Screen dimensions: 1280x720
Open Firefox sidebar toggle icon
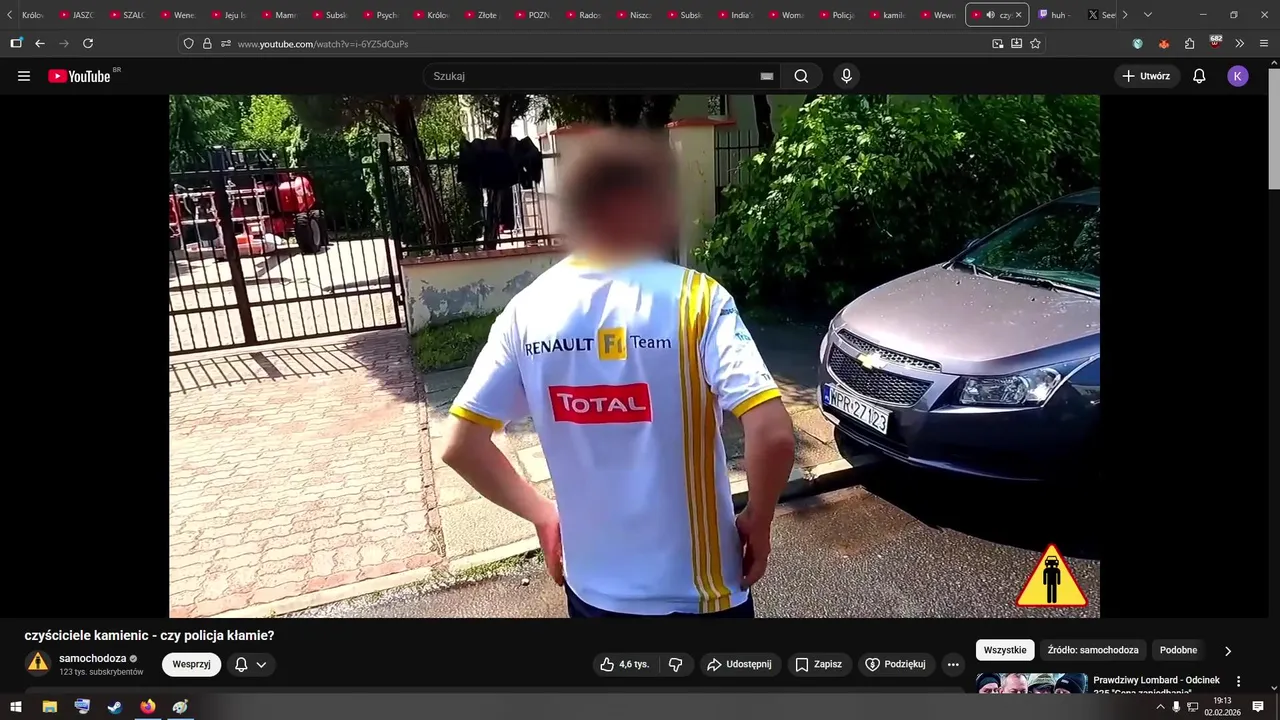16,43
